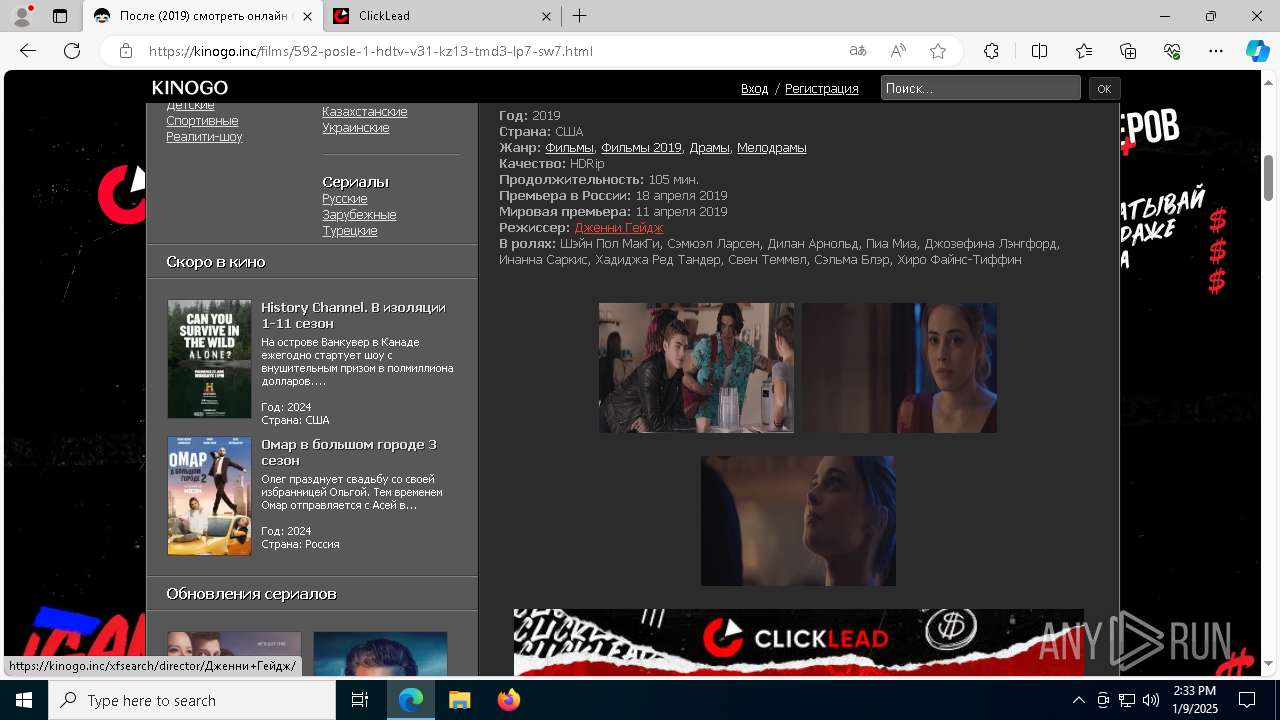Viewport: 1280px width, 720px height.
Task: Open Украинские category link
Action: click(355, 128)
